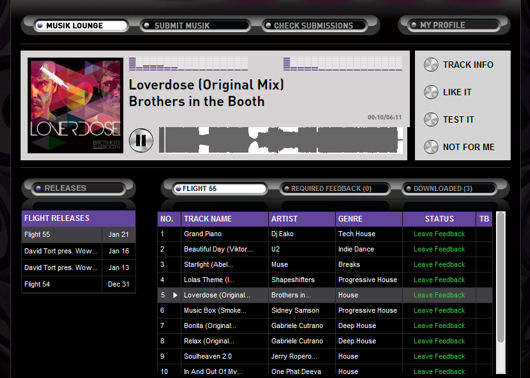Leave feedback for Beautiful Day
The image size is (530, 378).
(x=439, y=249)
